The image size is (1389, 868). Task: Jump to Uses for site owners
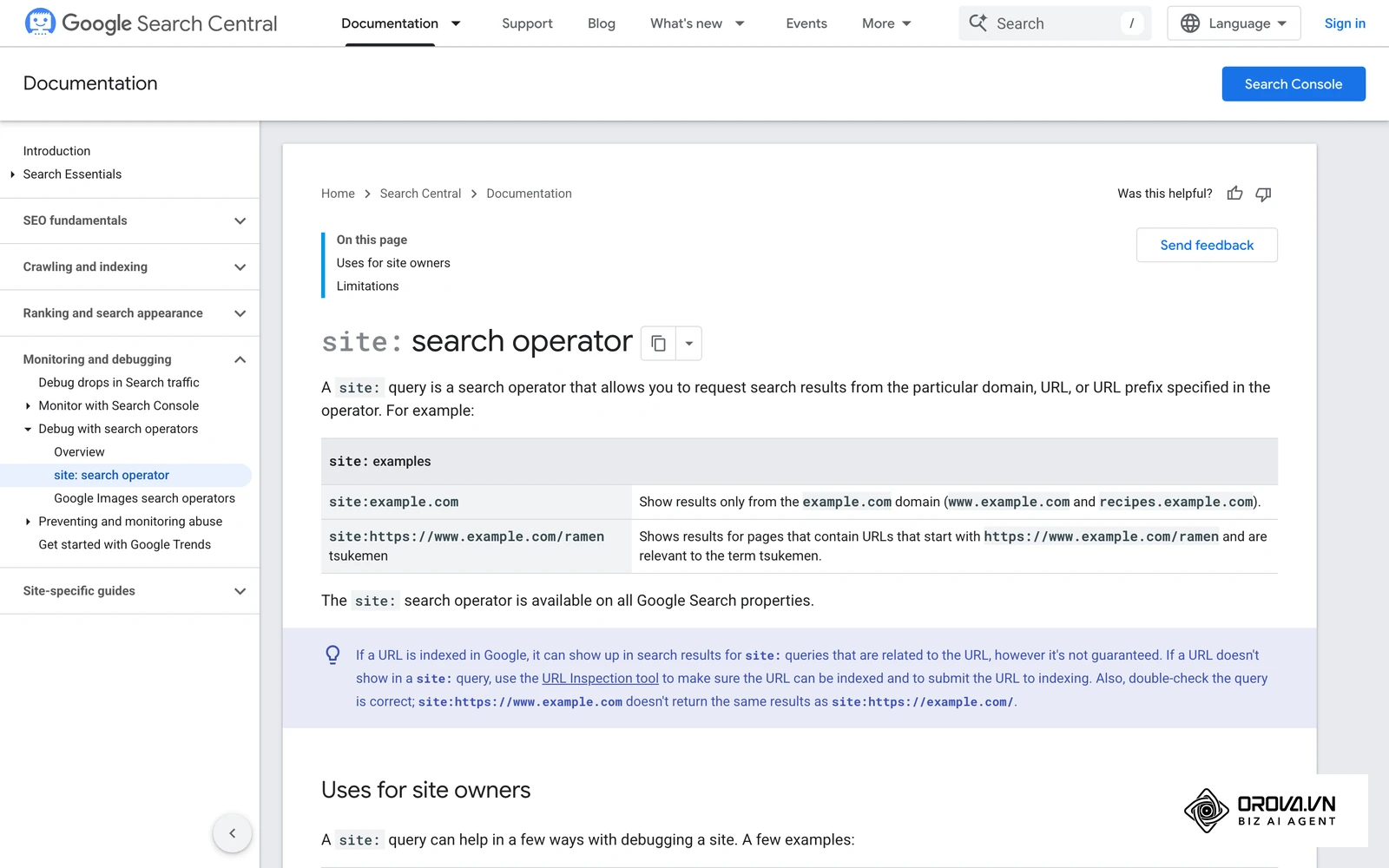[393, 263]
